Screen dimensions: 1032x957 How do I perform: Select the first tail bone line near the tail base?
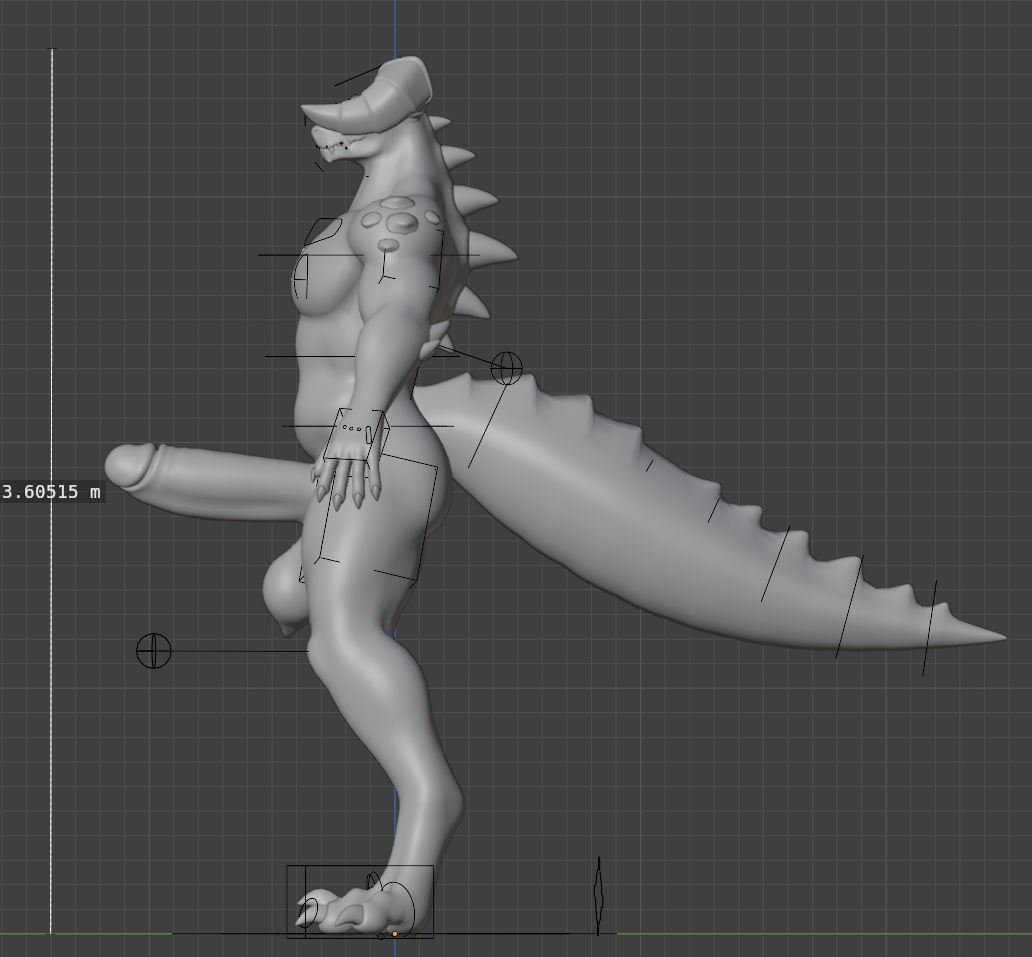[488, 425]
